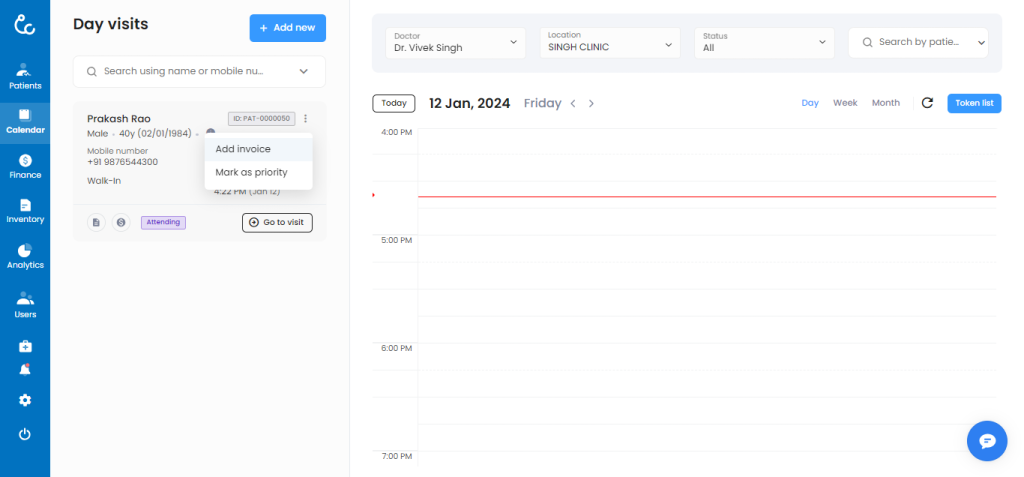The height and width of the screenshot is (477, 1024).
Task: Open settings via the gear icon
Action: [x=25, y=400]
